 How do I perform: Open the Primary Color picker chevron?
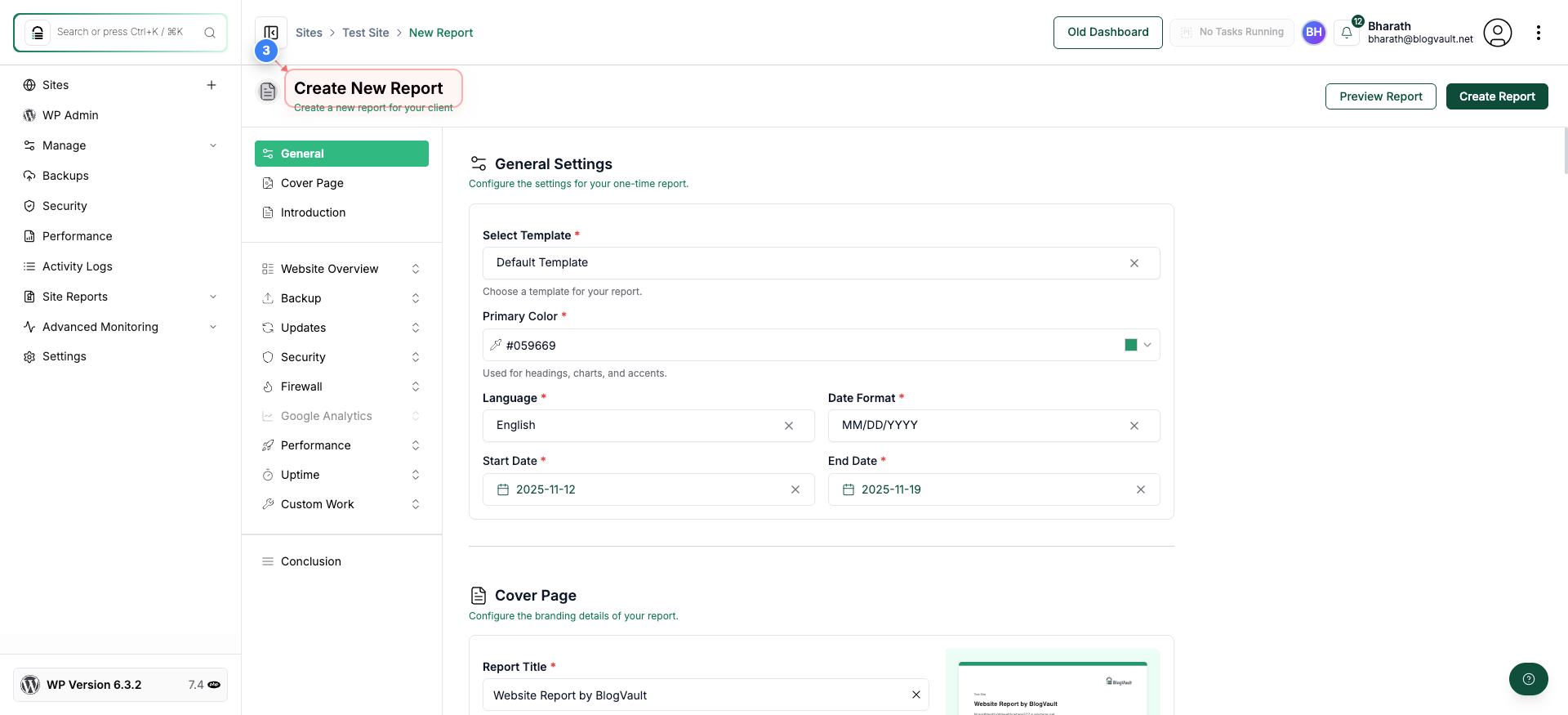pos(1147,345)
